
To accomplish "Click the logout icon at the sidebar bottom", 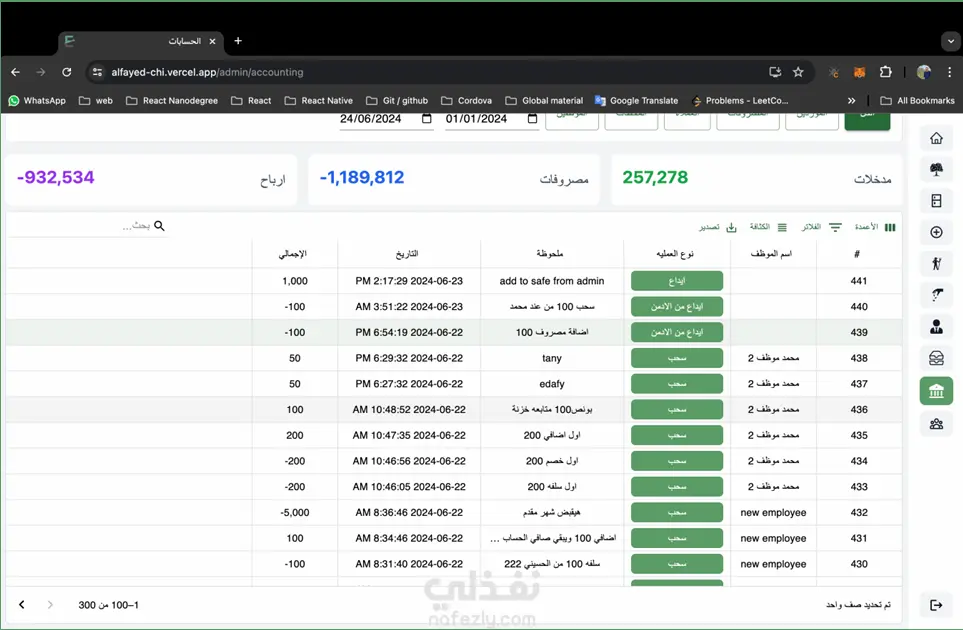I will 936,605.
